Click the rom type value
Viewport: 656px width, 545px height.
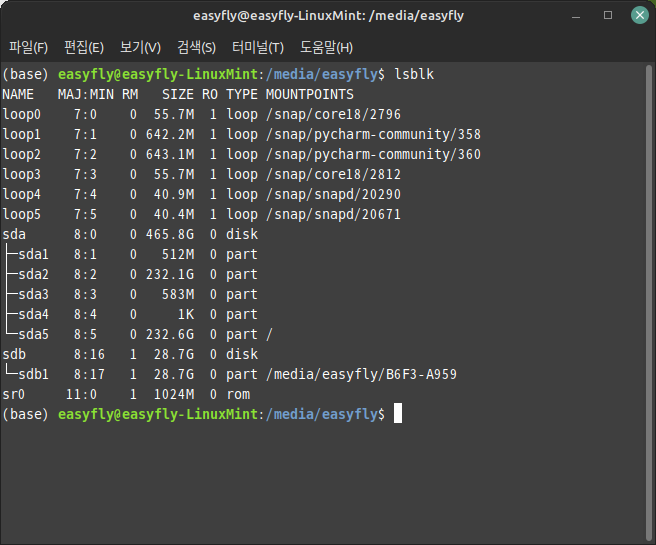[x=238, y=394]
